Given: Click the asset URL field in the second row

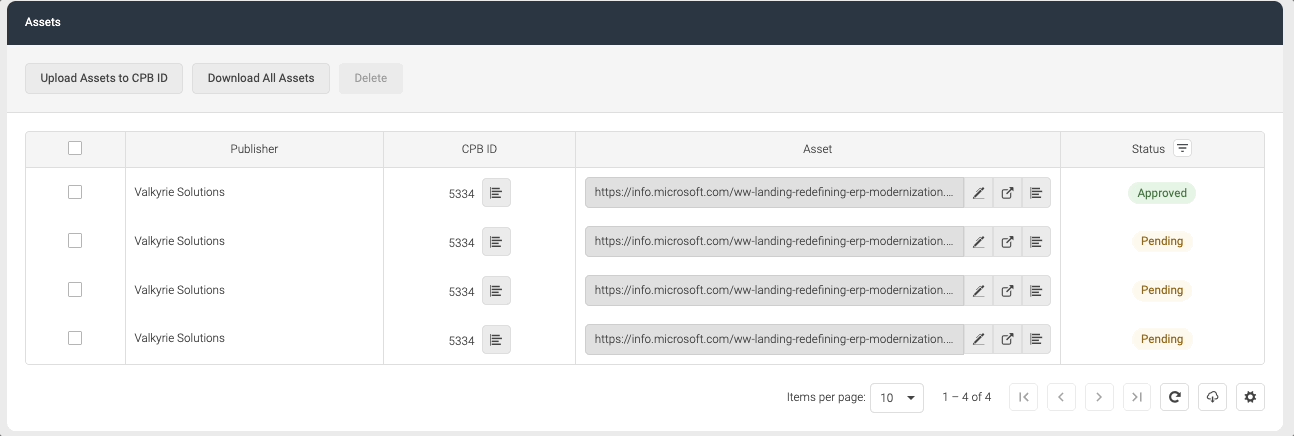Looking at the screenshot, I should pos(775,242).
